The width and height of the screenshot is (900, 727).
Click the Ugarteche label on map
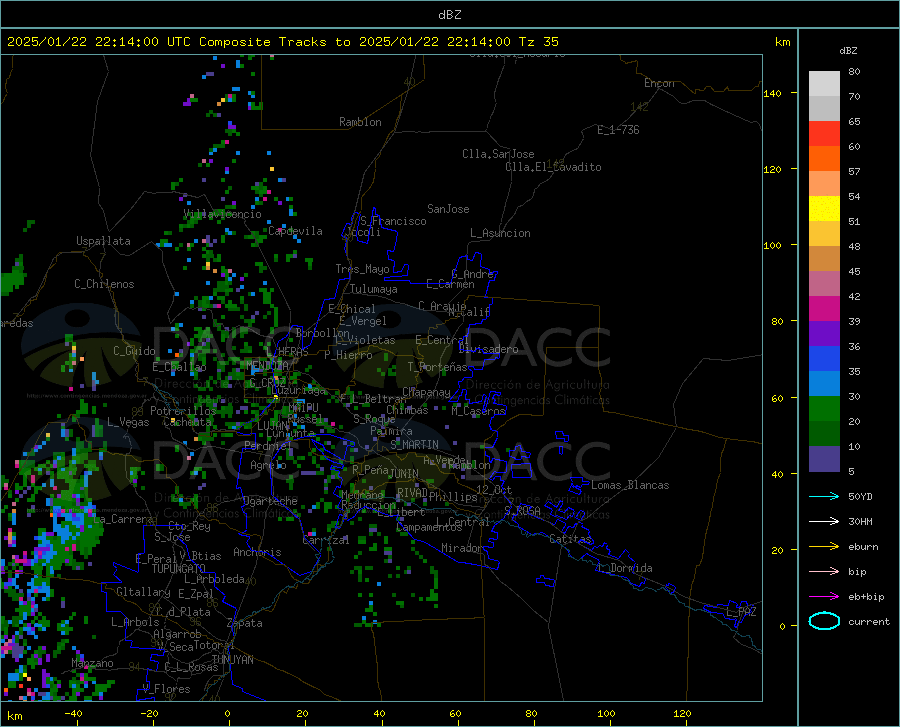(270, 501)
